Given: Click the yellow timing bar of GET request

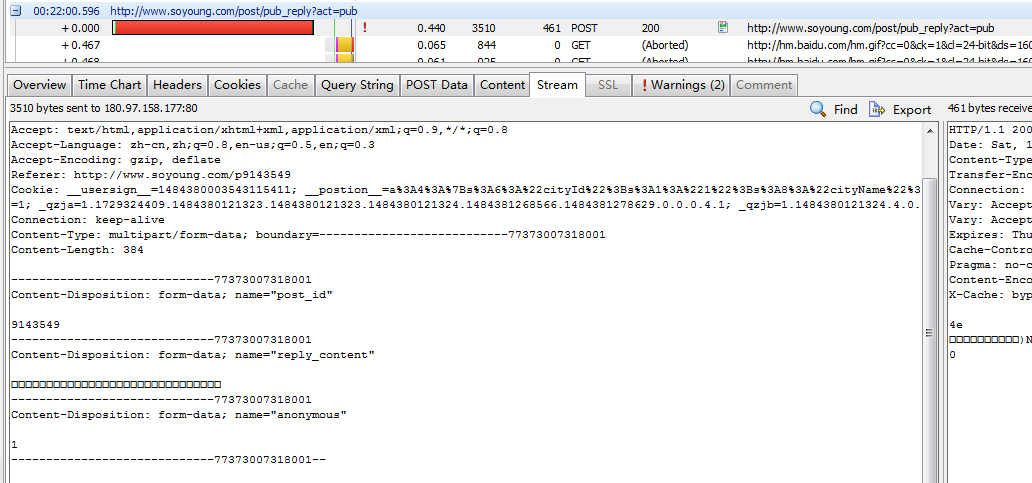Looking at the screenshot, I should [345, 45].
